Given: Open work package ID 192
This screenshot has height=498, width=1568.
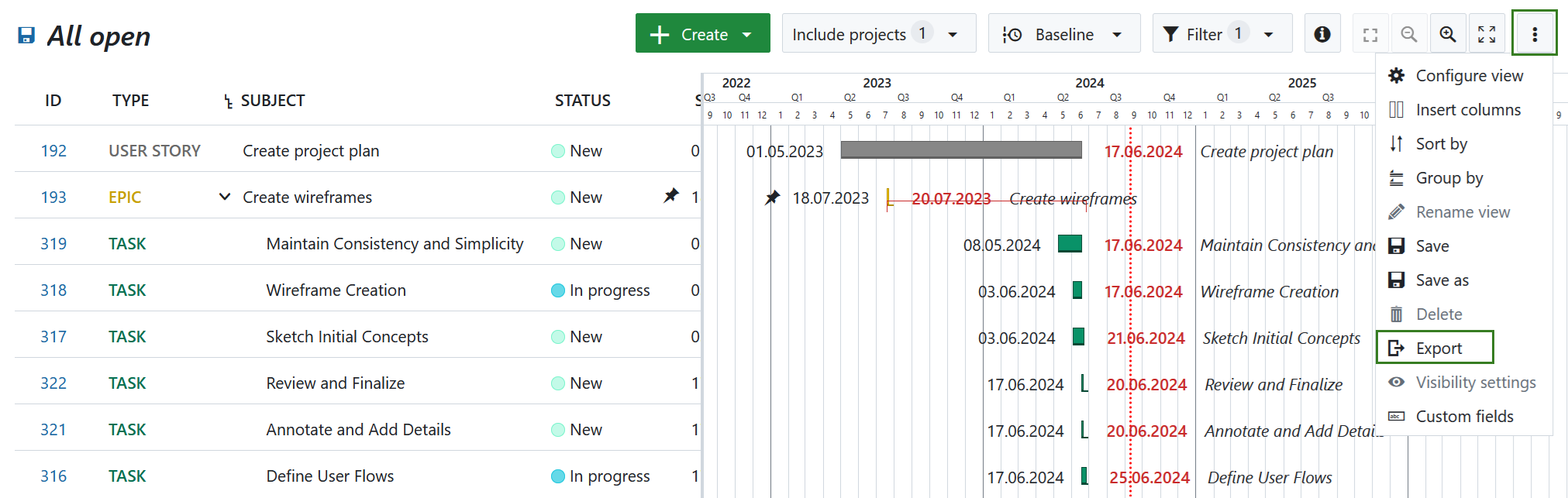Looking at the screenshot, I should coord(53,151).
